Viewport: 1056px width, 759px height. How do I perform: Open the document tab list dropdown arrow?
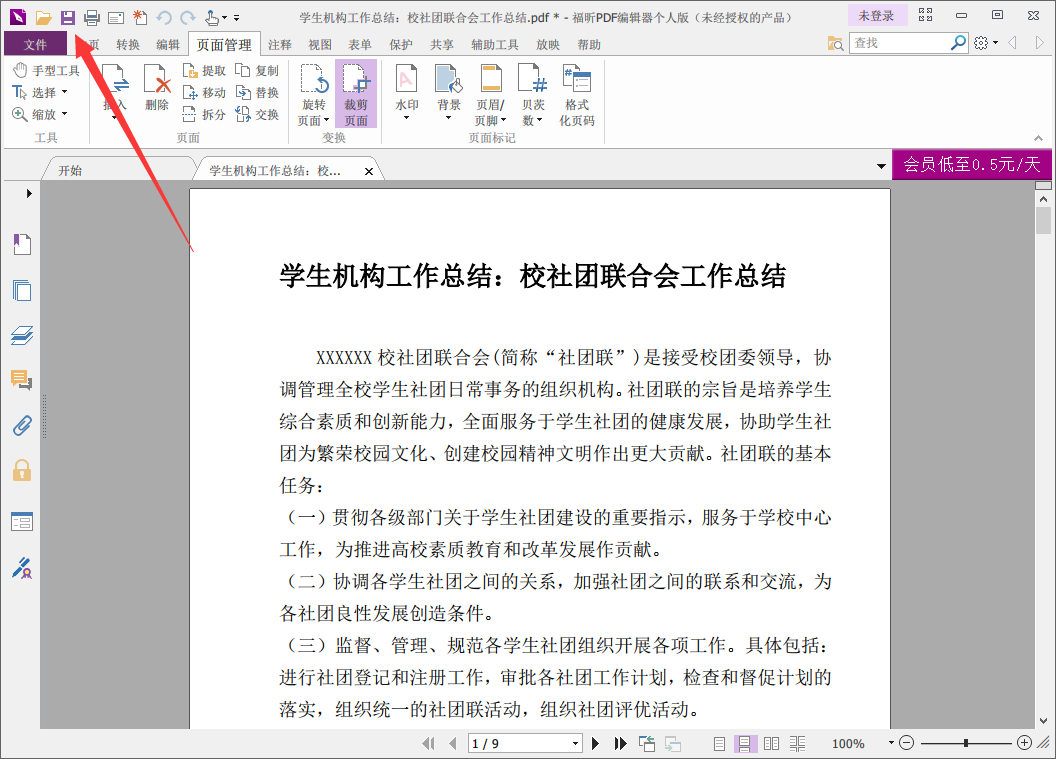click(x=881, y=166)
